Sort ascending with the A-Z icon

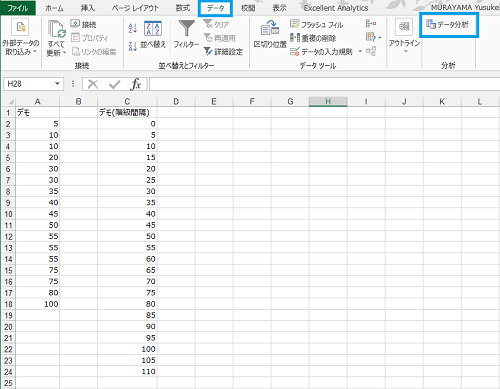pyautogui.click(x=133, y=28)
